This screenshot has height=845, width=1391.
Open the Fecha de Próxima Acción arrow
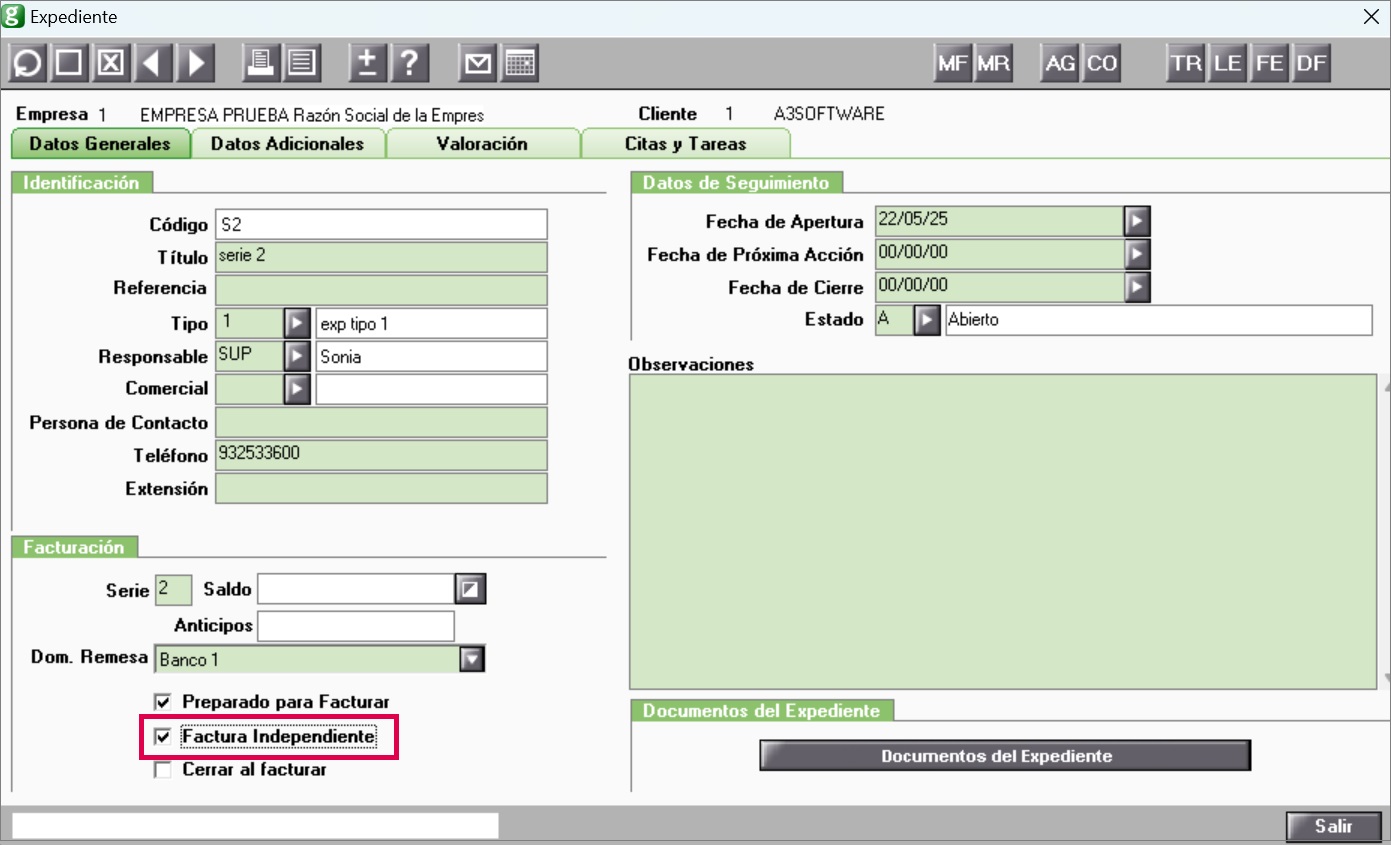coord(1137,254)
